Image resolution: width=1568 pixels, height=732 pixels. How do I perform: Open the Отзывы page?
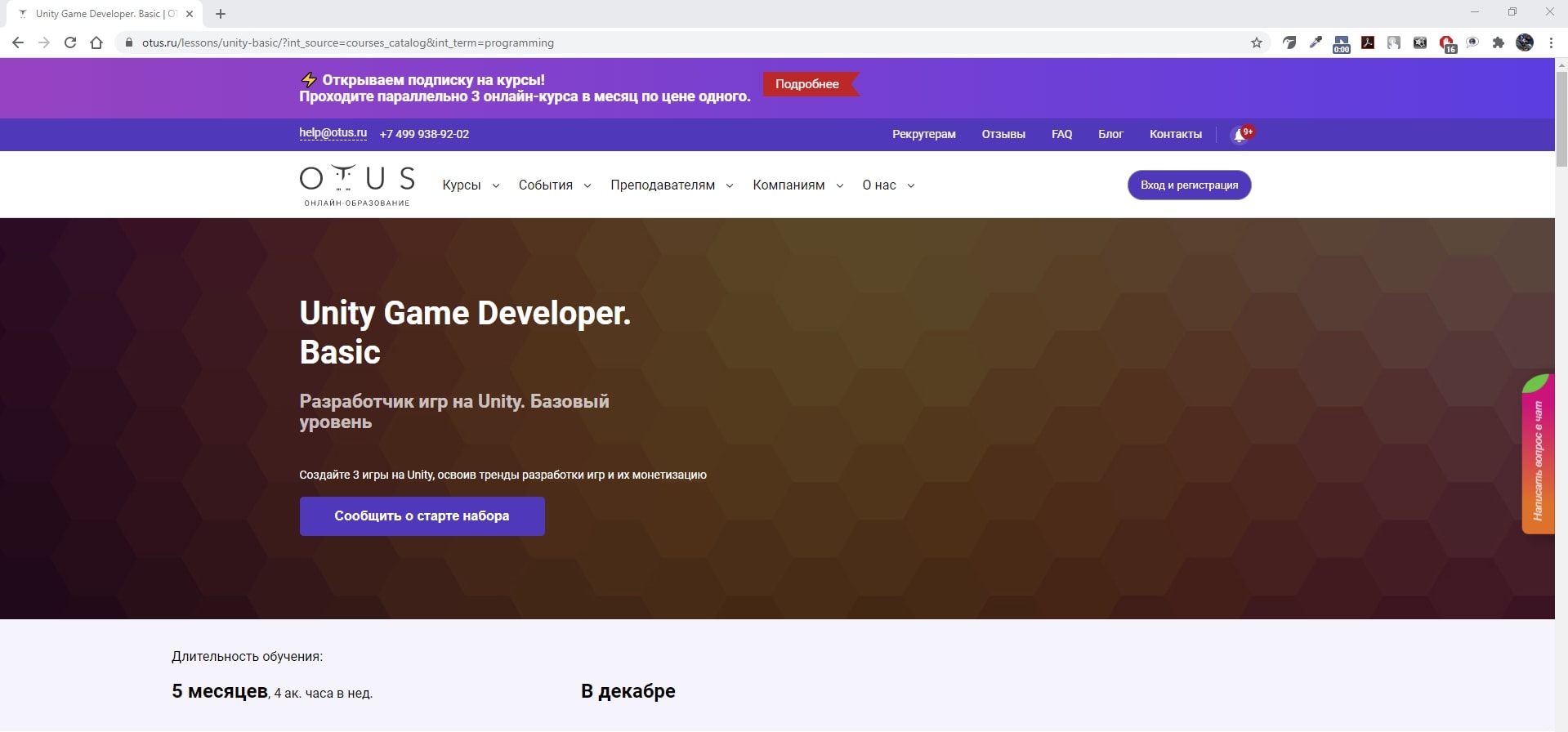(1003, 134)
